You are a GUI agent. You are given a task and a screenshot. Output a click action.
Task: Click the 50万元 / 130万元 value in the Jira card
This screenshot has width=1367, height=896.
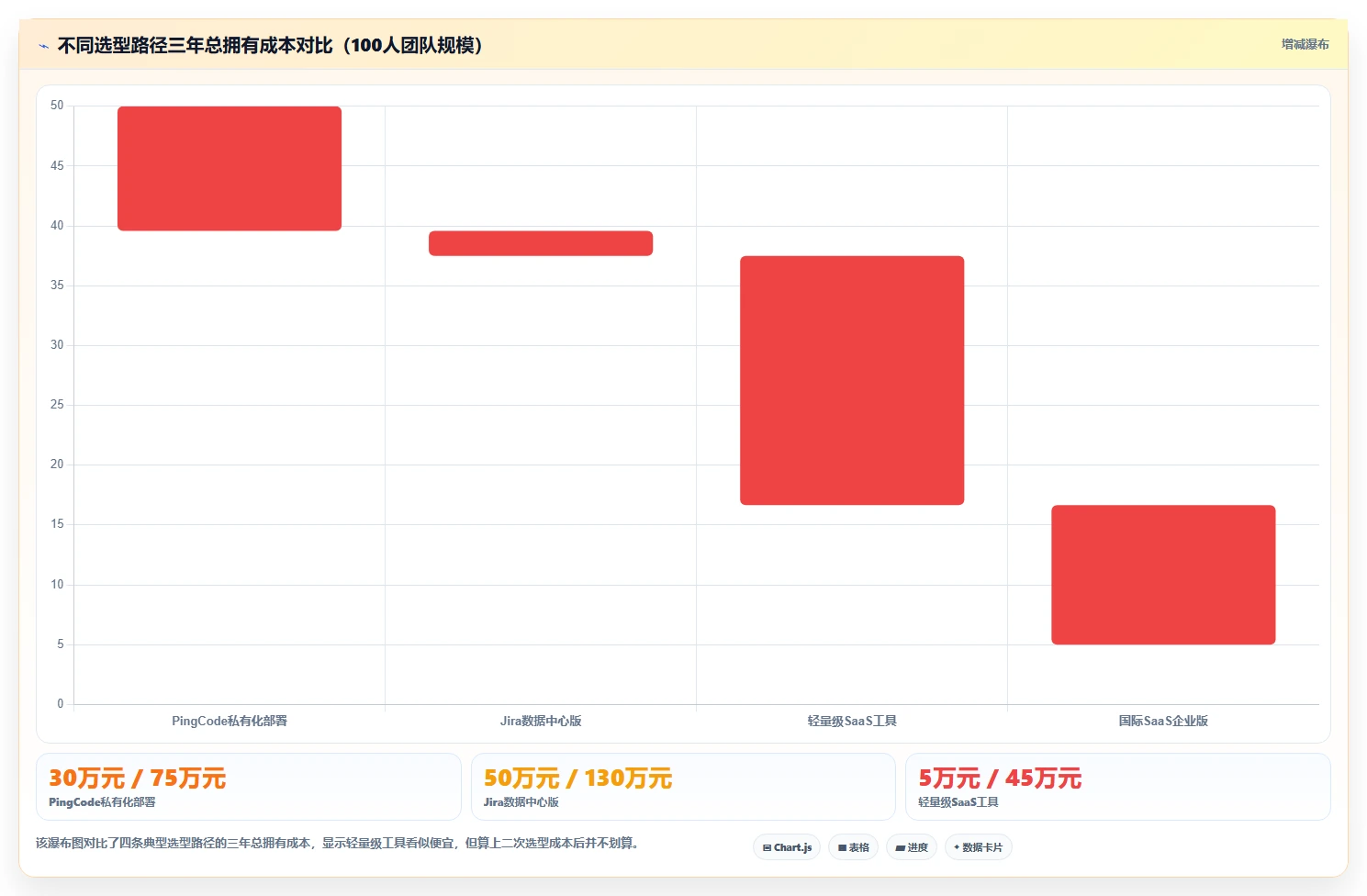coord(577,778)
